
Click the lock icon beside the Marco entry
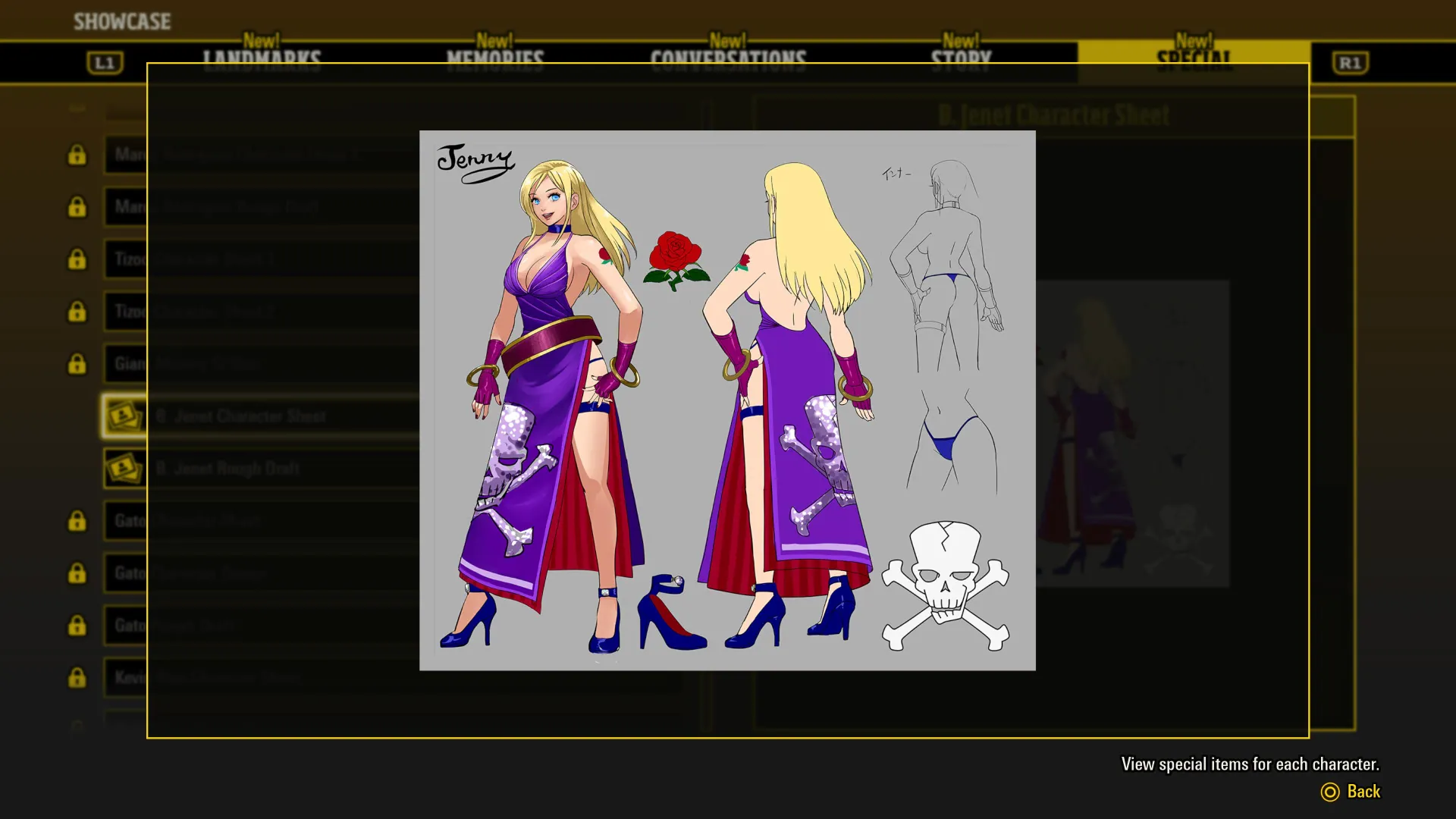point(78,155)
